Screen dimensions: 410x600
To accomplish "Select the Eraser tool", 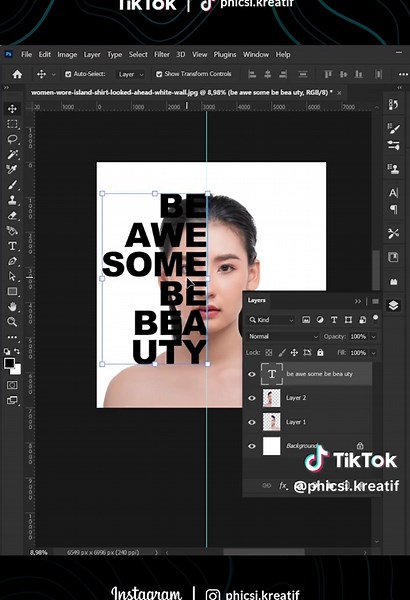I will click(x=12, y=215).
